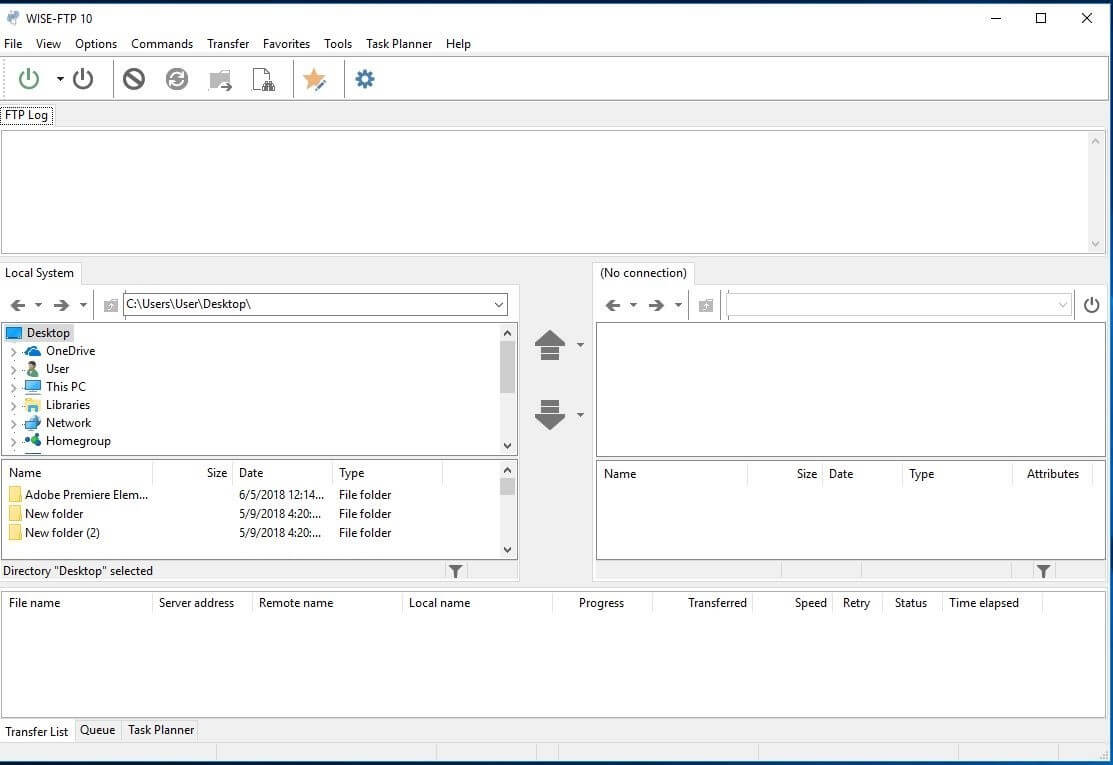Open the Task Planner menu
The width and height of the screenshot is (1113, 765).
click(x=399, y=44)
